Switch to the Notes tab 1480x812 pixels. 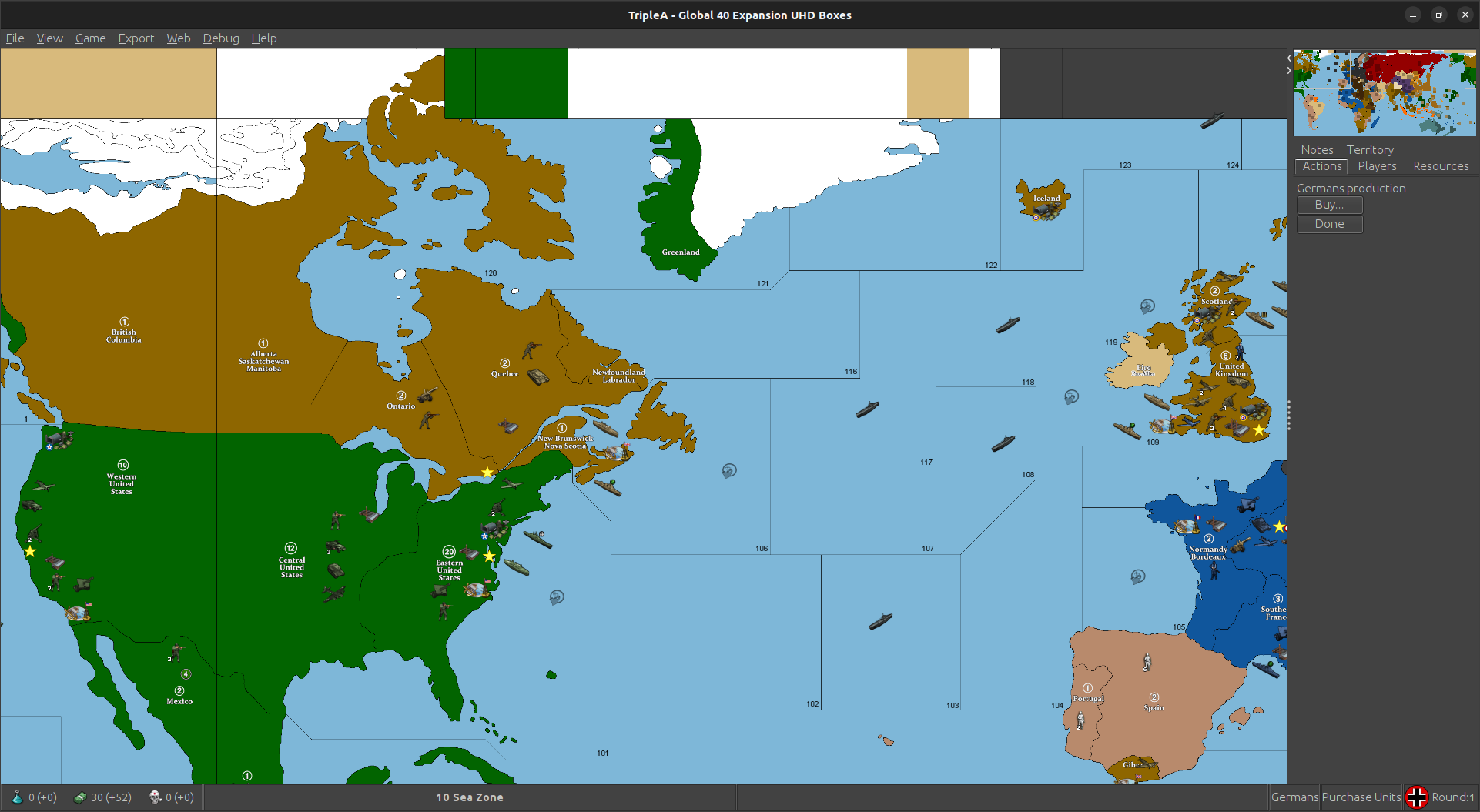click(1317, 150)
